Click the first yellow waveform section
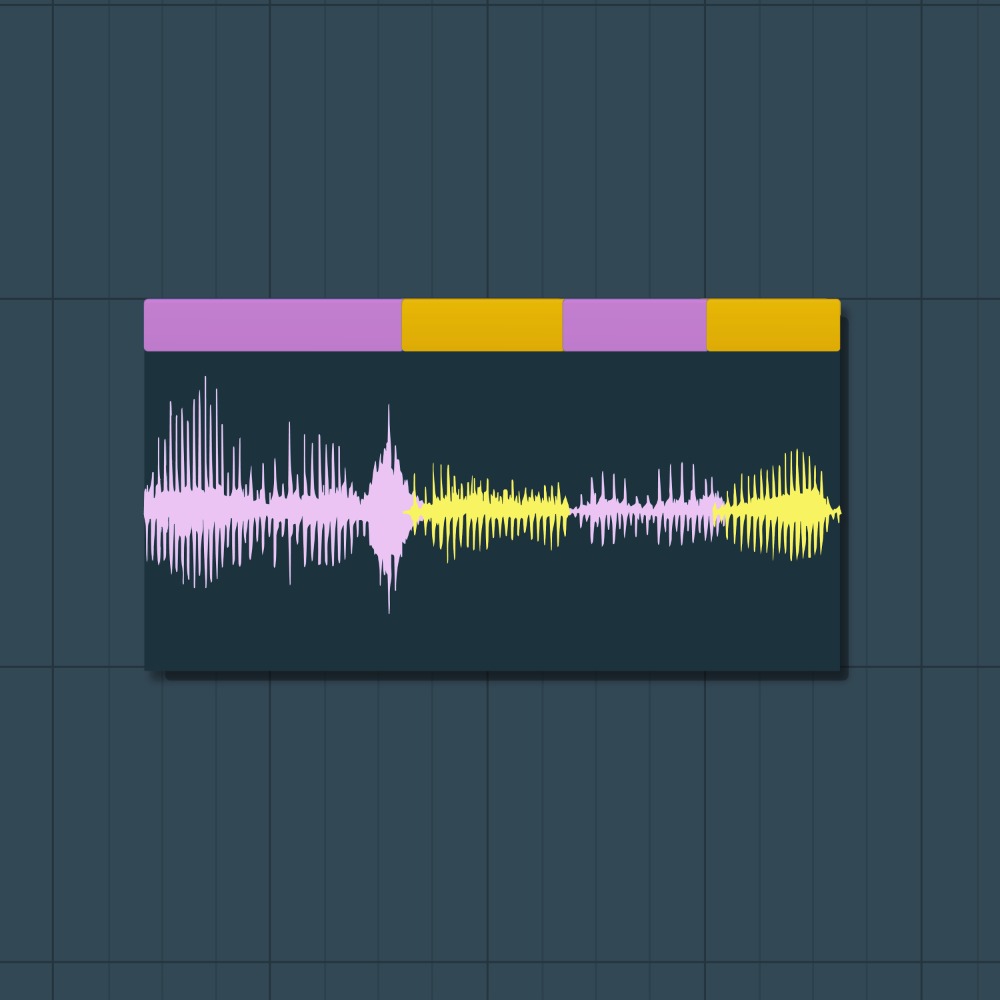Image resolution: width=1000 pixels, height=1000 pixels. (x=491, y=511)
